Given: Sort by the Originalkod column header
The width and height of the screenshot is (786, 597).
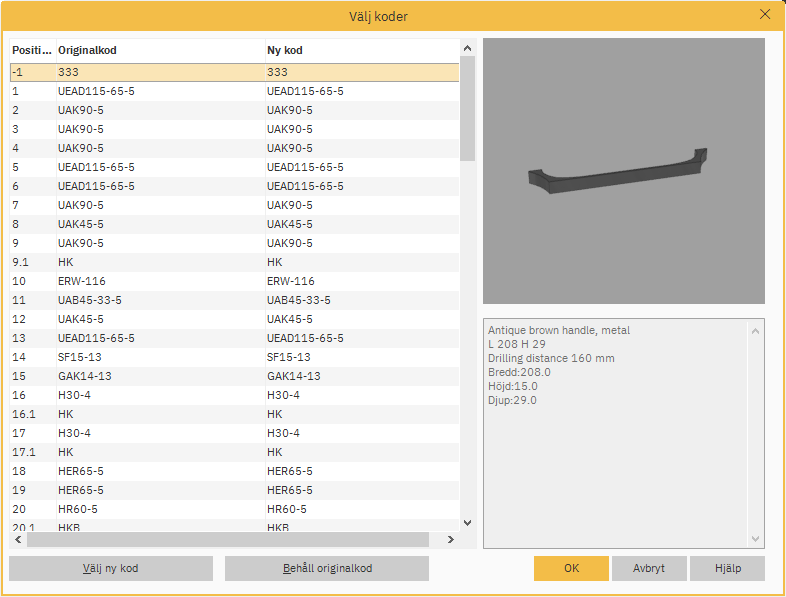Looking at the screenshot, I should (x=159, y=50).
